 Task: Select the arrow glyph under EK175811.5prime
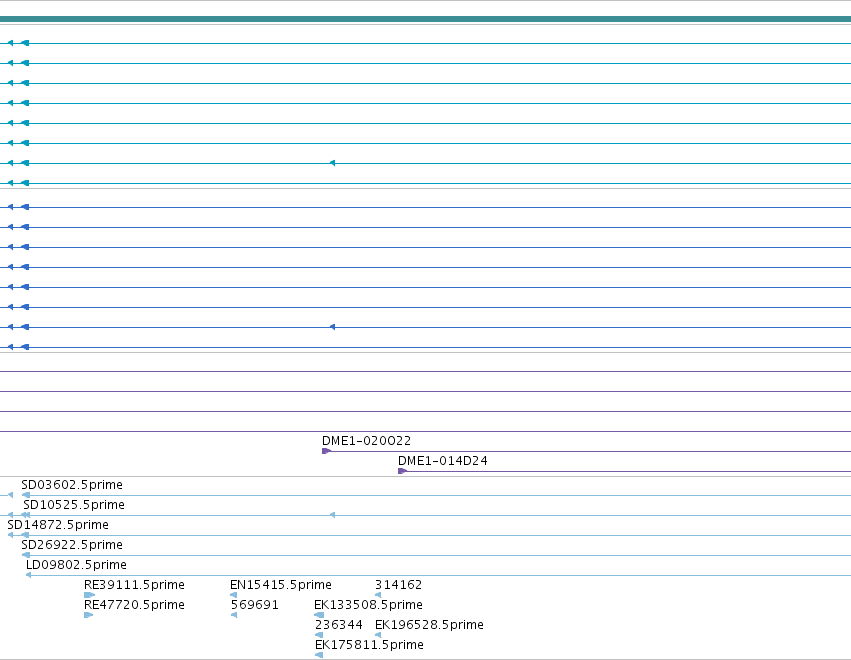pyautogui.click(x=319, y=656)
